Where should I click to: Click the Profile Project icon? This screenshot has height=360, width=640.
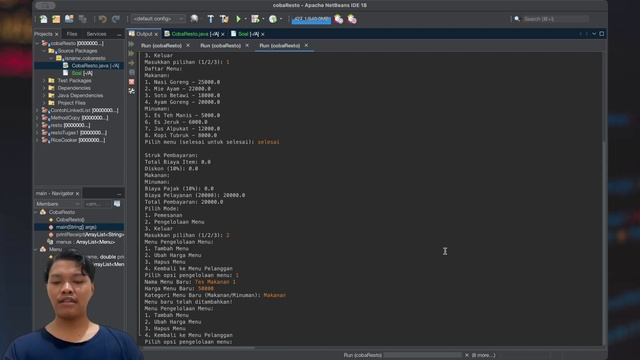pyautogui.click(x=273, y=19)
